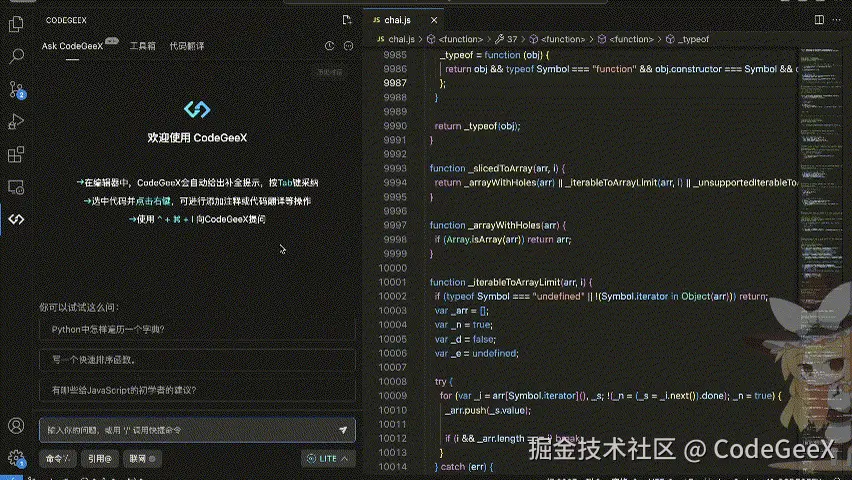The width and height of the screenshot is (852, 480).
Task: Close the chai.js editor tab
Action: pos(434,20)
